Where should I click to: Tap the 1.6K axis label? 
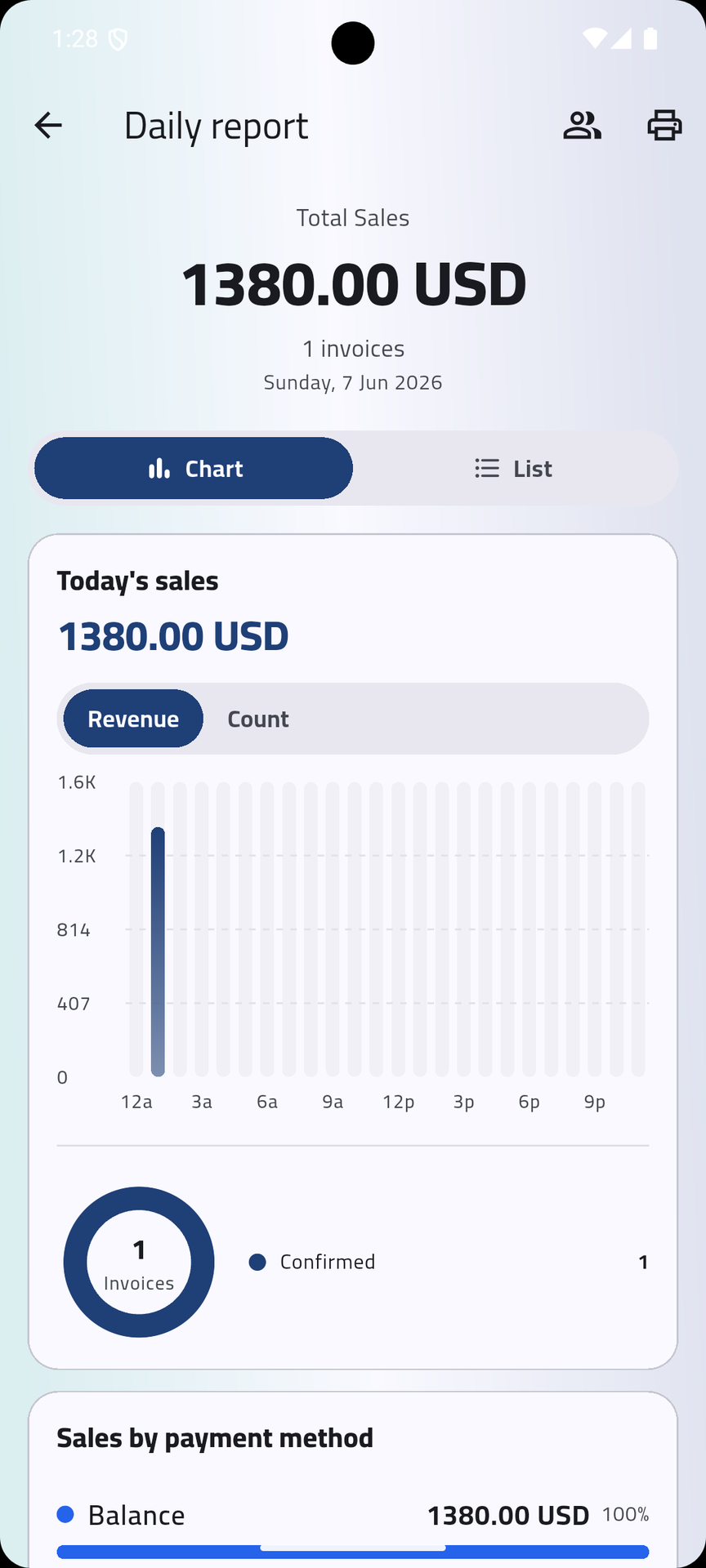pyautogui.click(x=77, y=782)
